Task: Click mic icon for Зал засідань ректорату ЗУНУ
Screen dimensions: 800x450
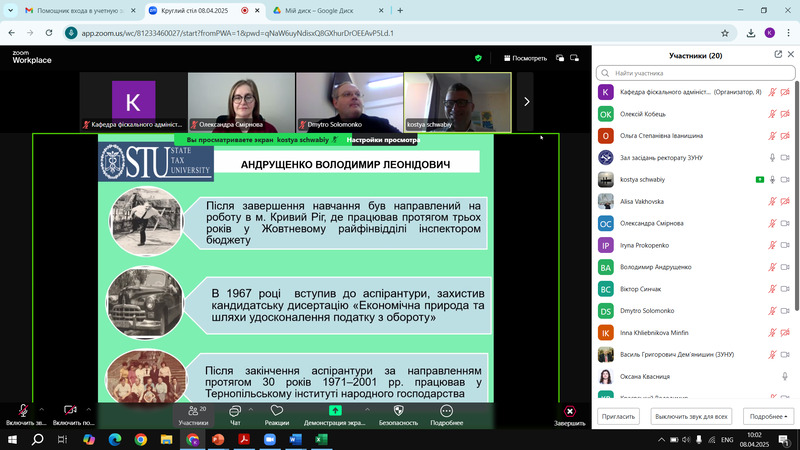Action: click(x=772, y=158)
